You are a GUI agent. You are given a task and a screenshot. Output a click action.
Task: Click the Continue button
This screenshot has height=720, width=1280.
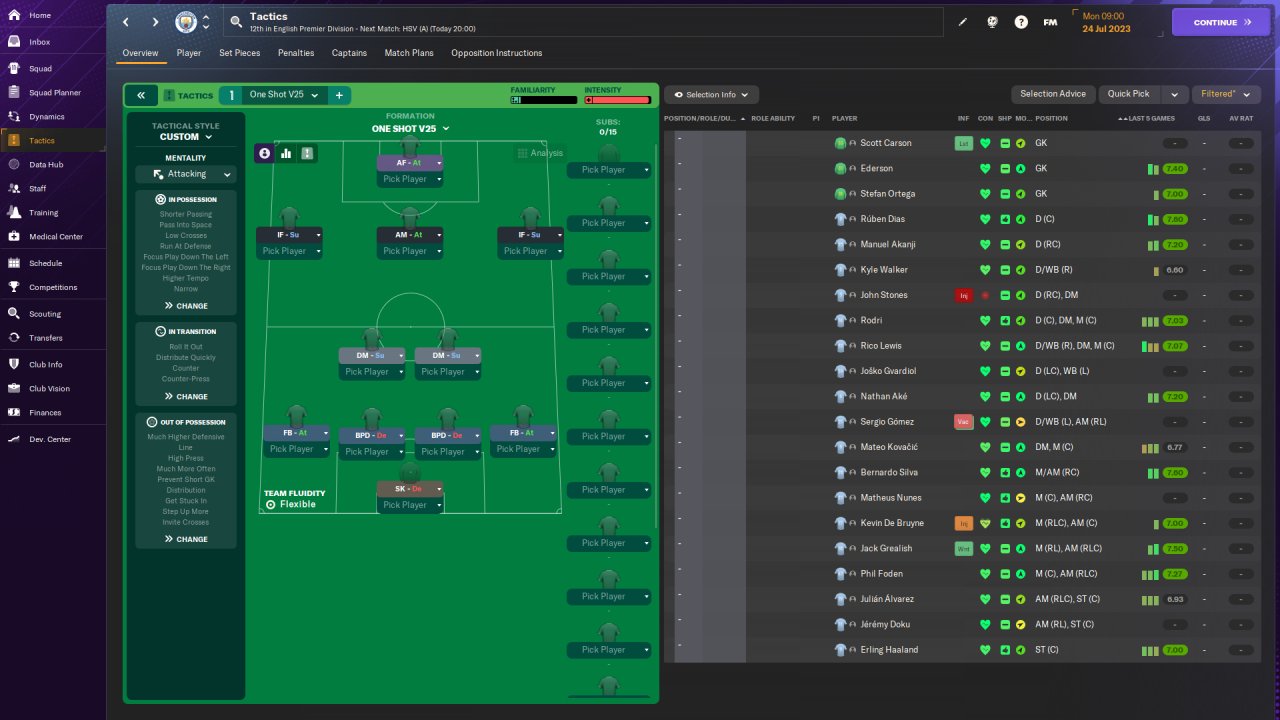pos(1221,22)
